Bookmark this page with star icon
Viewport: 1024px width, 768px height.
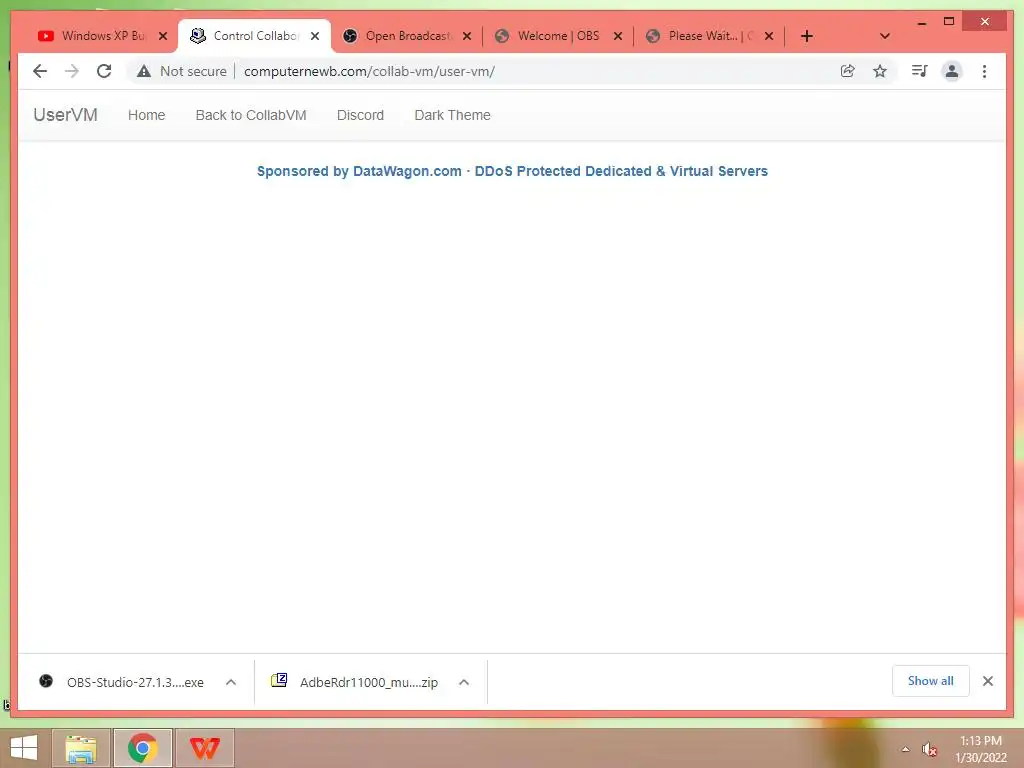coord(880,71)
